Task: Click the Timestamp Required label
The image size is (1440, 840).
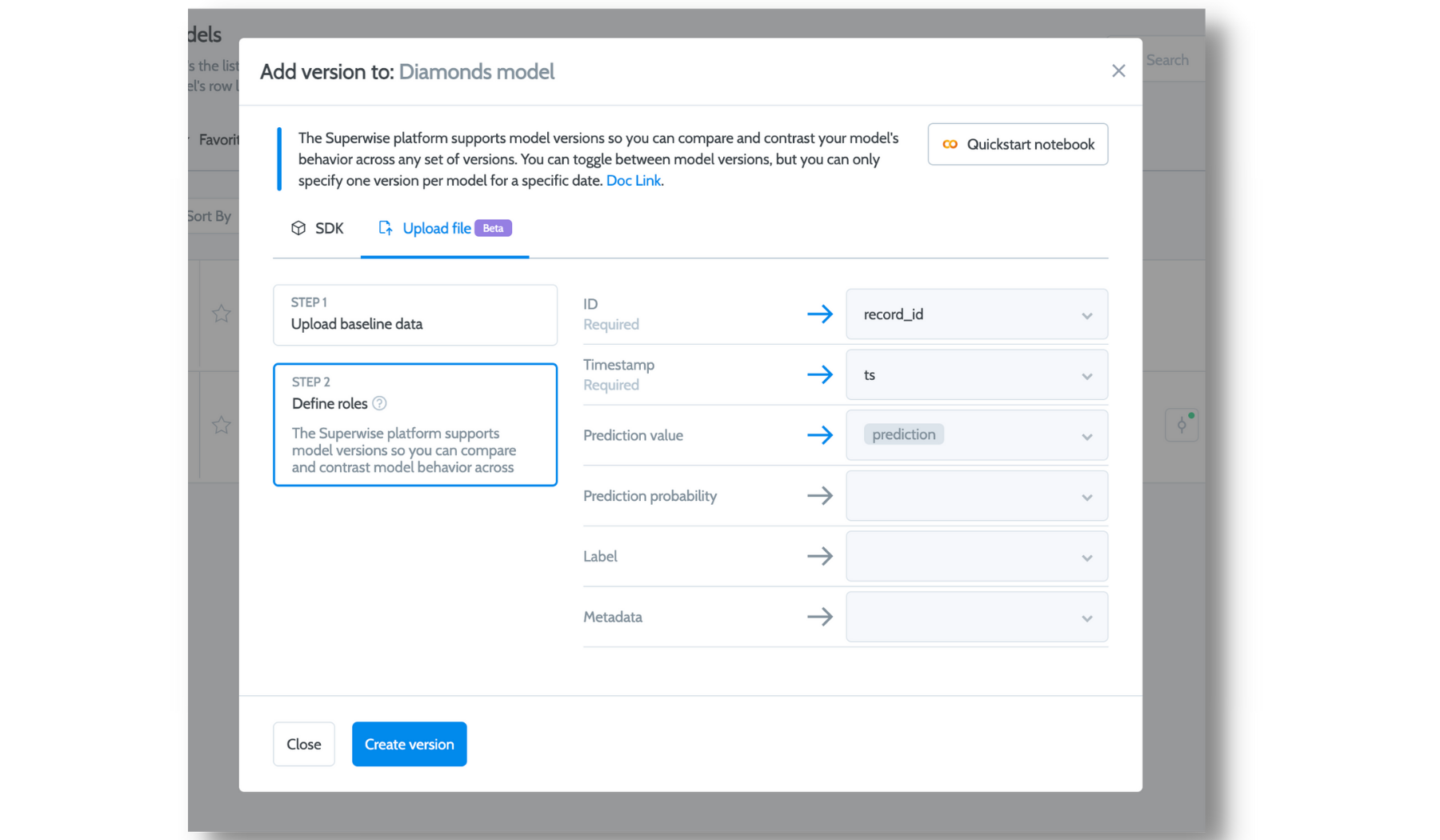Action: 619,375
